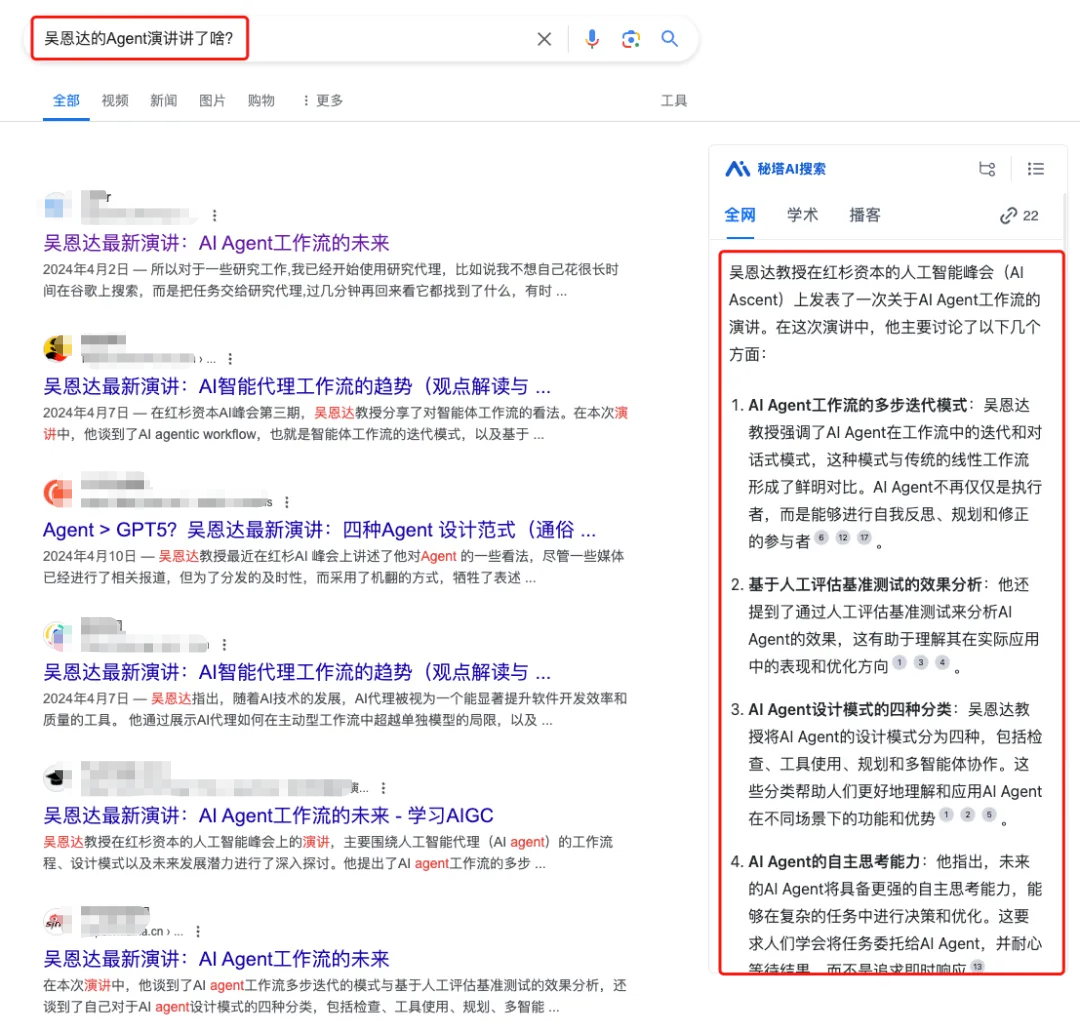The width and height of the screenshot is (1080, 1033).
Task: Open citation 17 after 的参与者
Action: coord(864,537)
